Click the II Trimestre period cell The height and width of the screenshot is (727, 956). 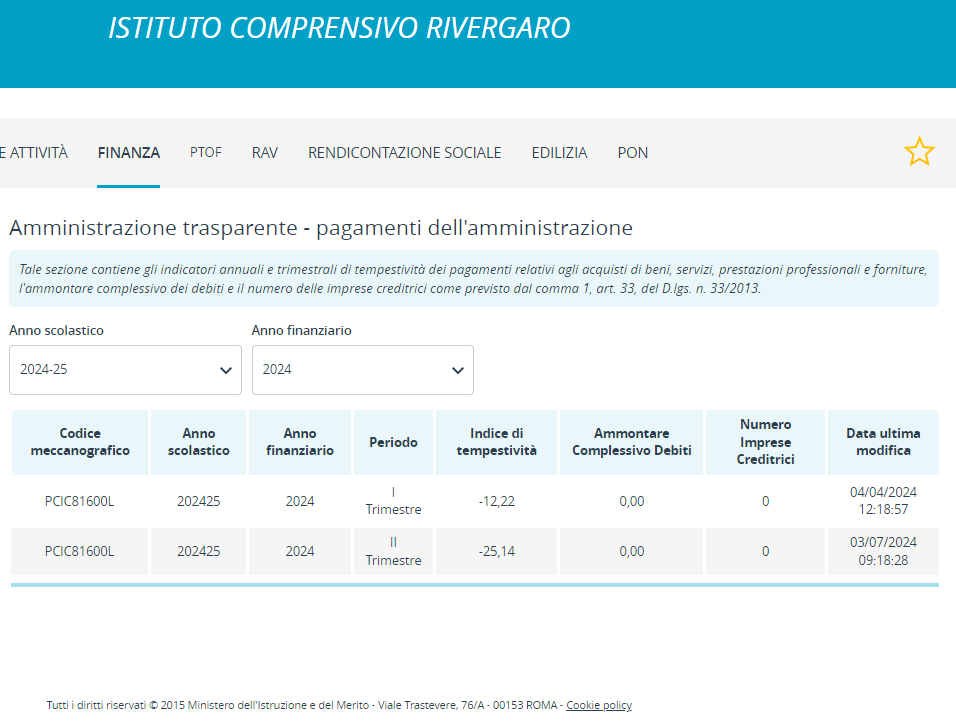point(393,551)
